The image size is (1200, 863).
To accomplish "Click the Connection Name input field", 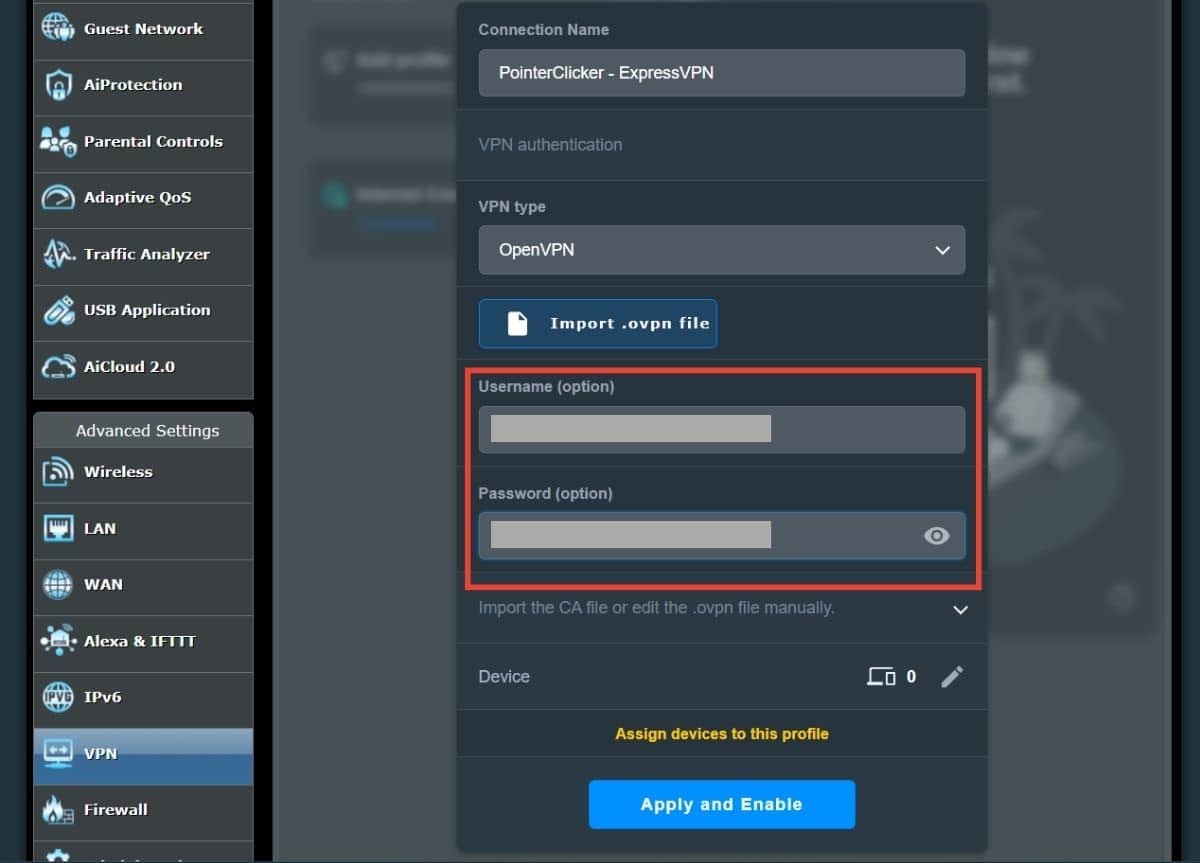I will pyautogui.click(x=722, y=73).
